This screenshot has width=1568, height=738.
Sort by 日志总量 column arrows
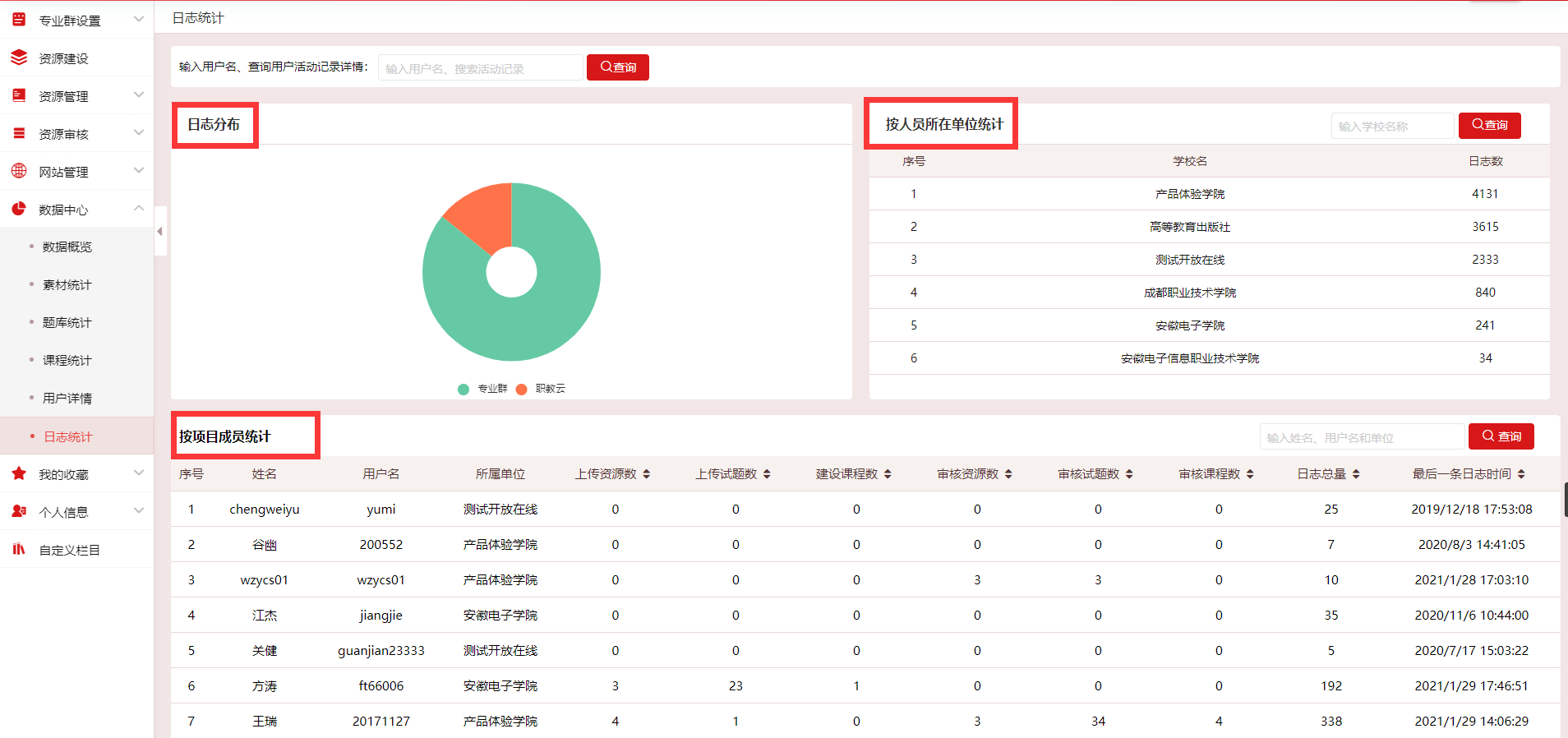pos(1356,474)
